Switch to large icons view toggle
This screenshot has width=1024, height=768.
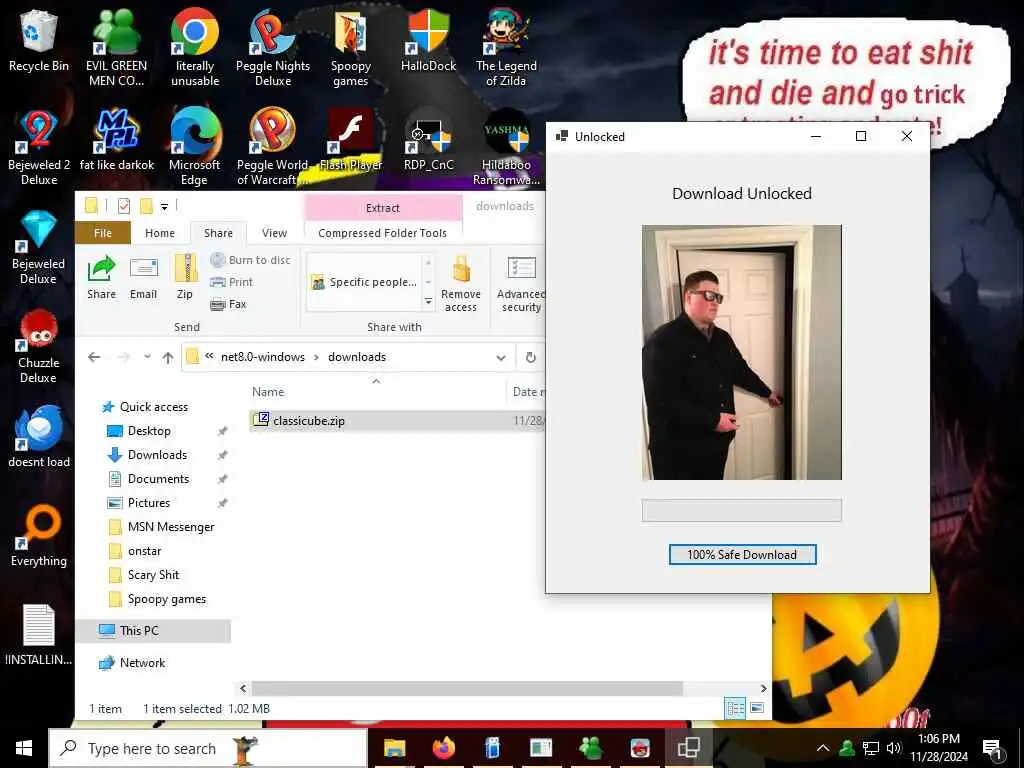coord(757,708)
